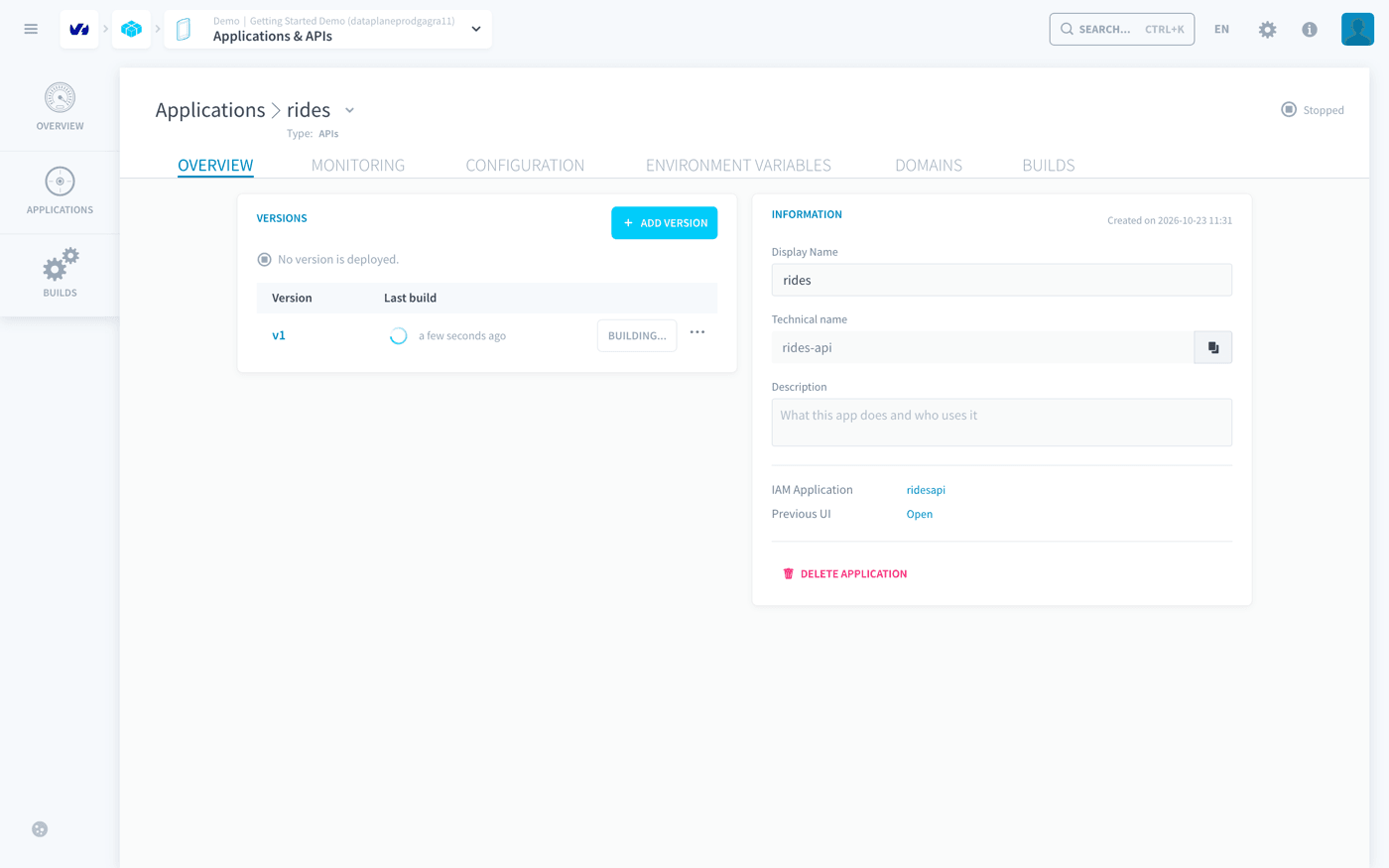
Task: Change the EN language selector
Action: click(1221, 30)
